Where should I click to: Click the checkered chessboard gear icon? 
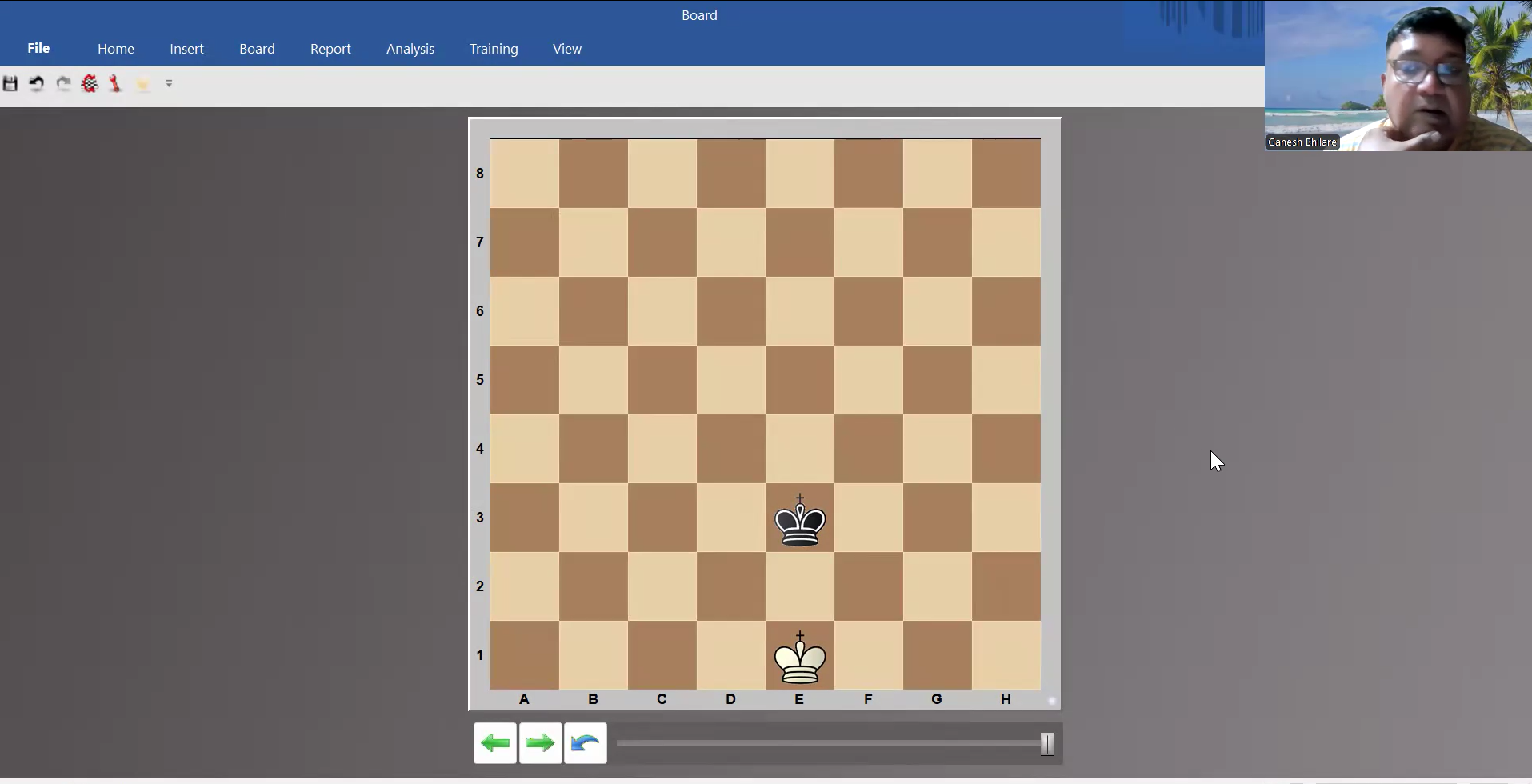tap(90, 84)
